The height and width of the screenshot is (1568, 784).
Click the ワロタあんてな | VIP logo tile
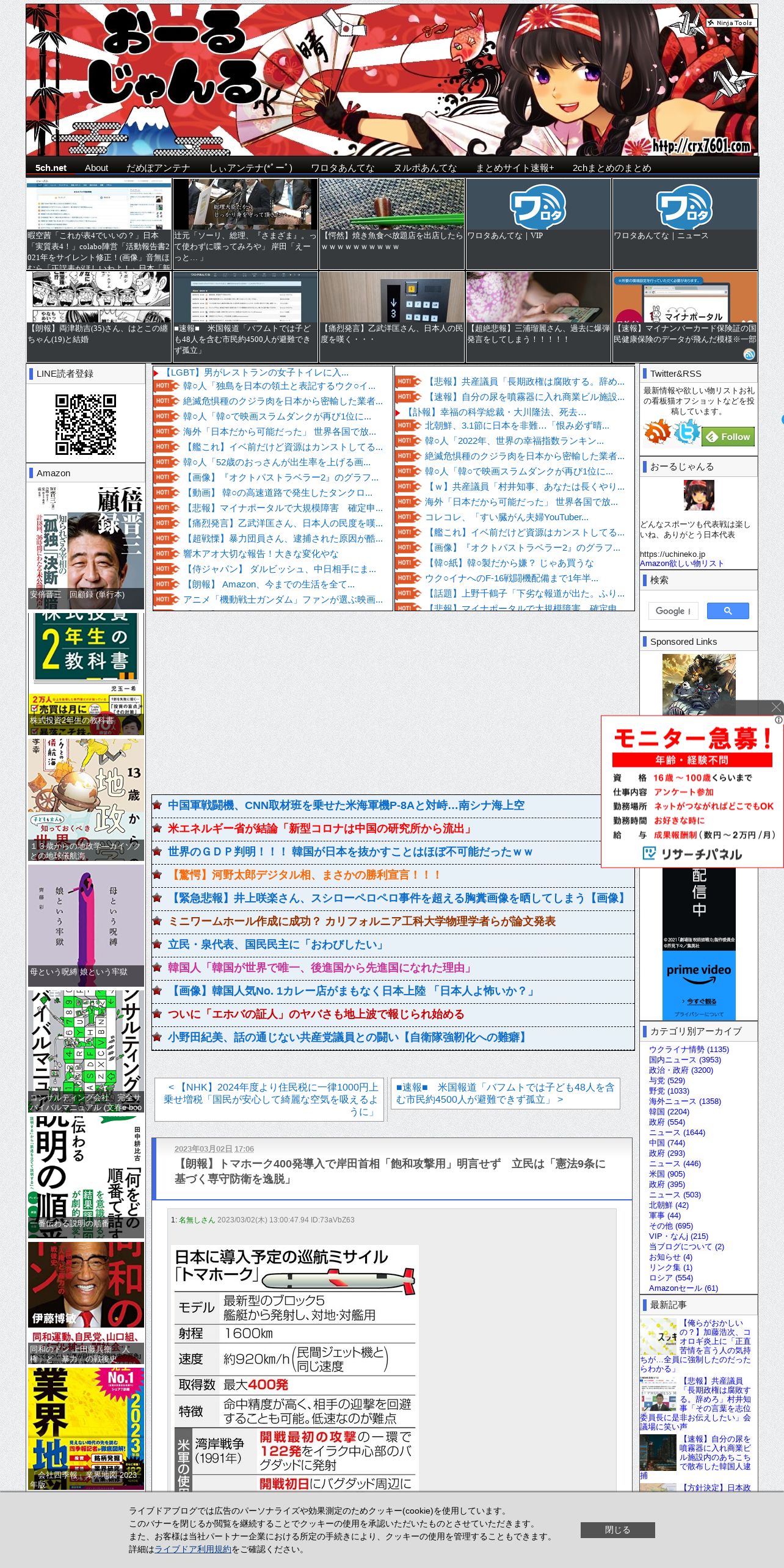tap(538, 223)
